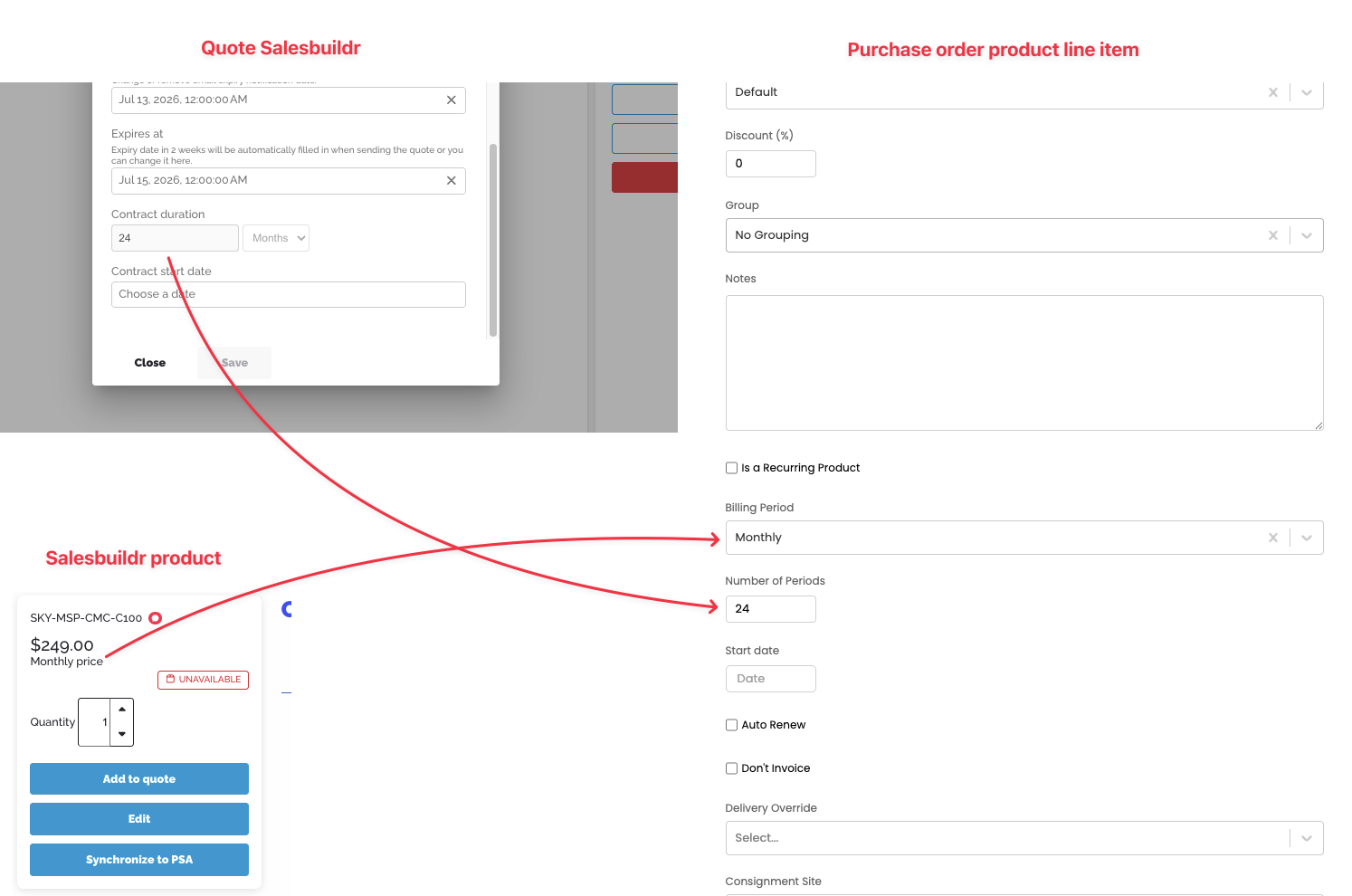The width and height of the screenshot is (1352, 896).
Task: Expand the Default dropdown chevron
Action: [x=1307, y=92]
